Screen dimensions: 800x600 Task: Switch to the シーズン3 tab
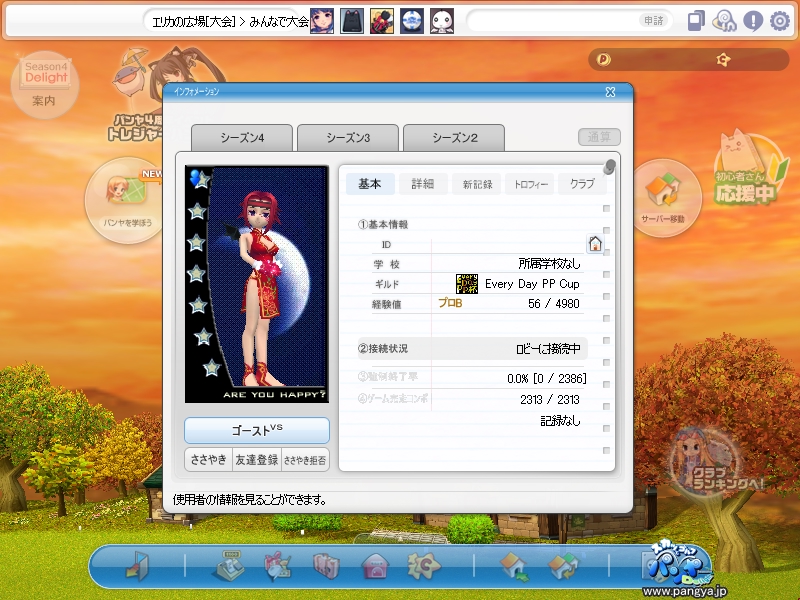coord(348,138)
